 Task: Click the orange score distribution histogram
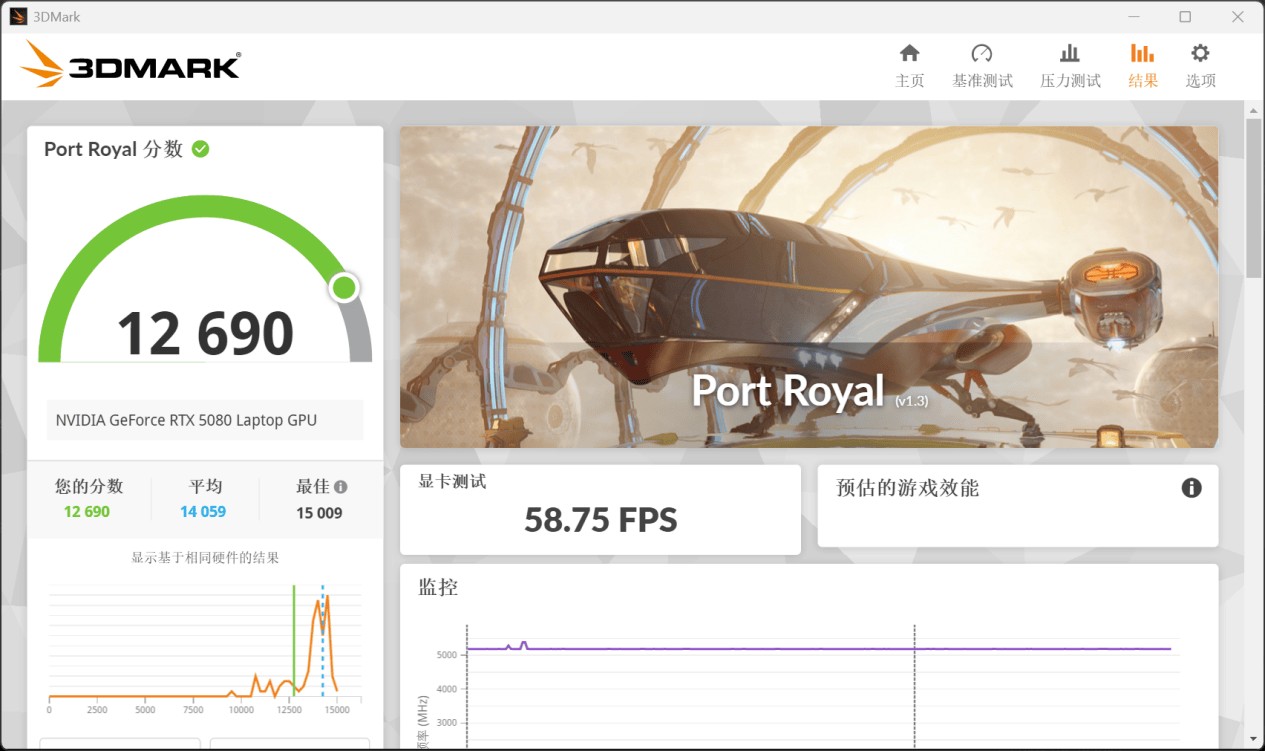(x=200, y=645)
